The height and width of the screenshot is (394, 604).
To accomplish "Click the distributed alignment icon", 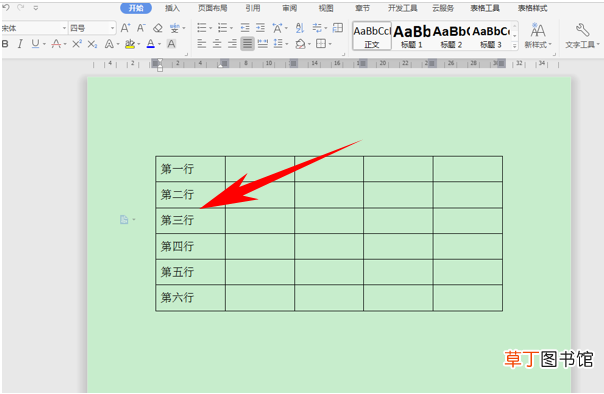I will (x=263, y=44).
